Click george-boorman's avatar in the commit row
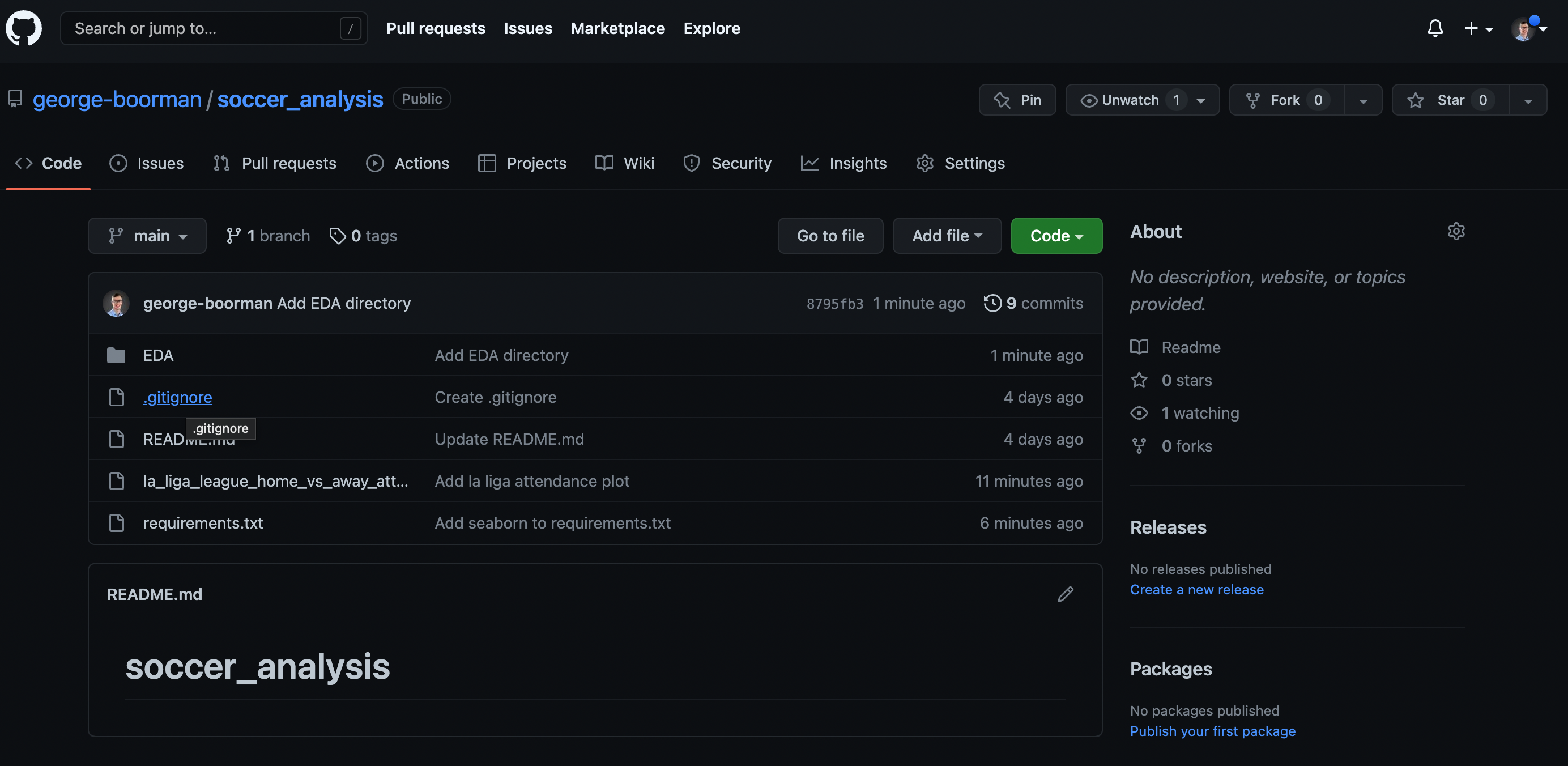This screenshot has height=766, width=1568. pos(116,303)
